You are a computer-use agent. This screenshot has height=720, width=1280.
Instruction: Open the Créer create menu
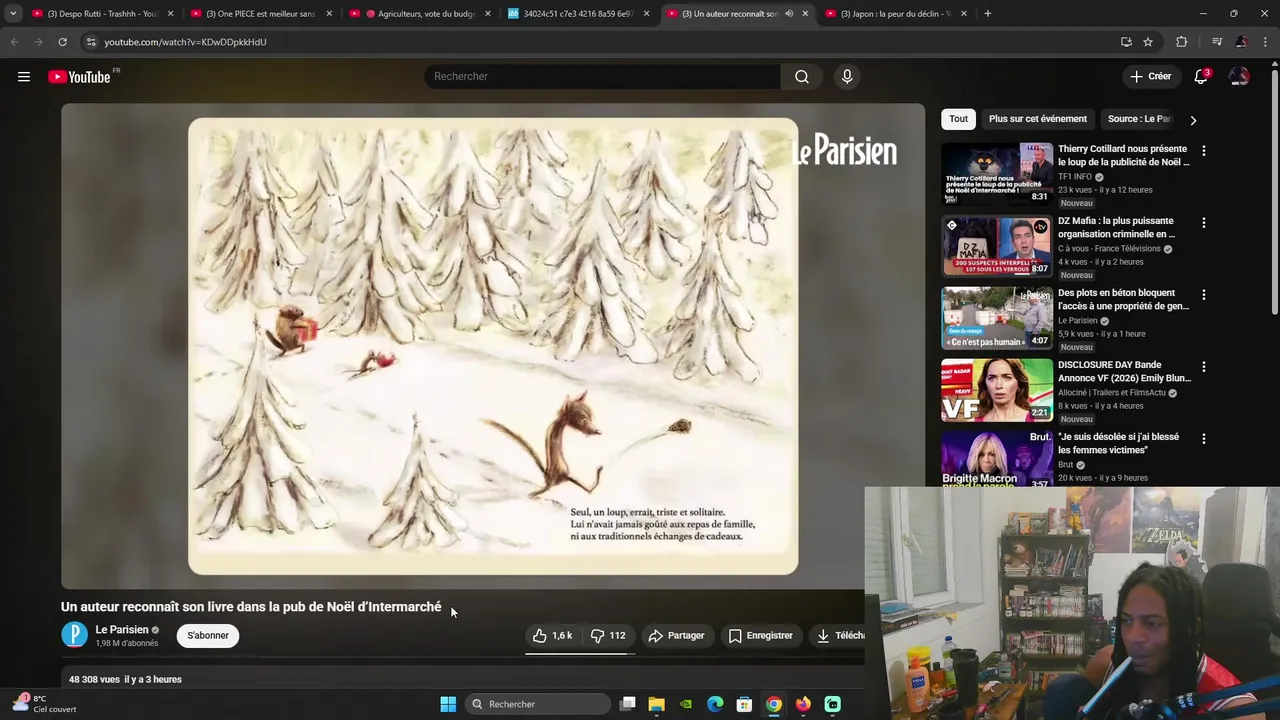(x=1150, y=76)
